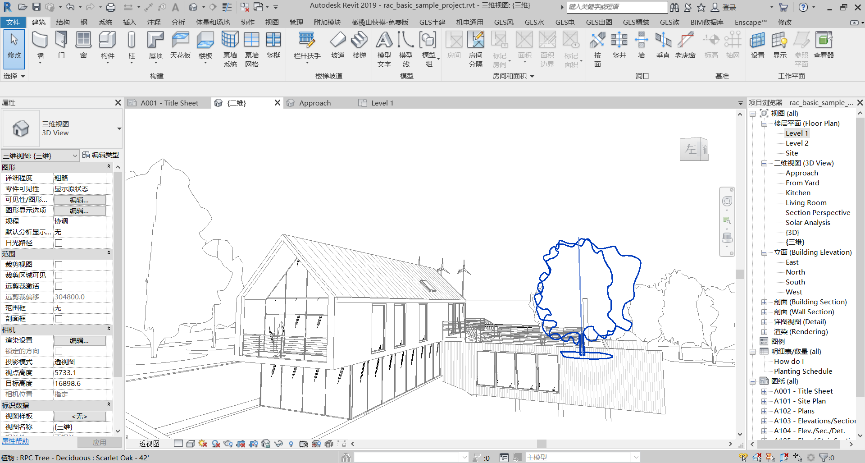Select the Shaft opening tool
Image resolution: width=865 pixels, height=463 pixels.
click(x=620, y=45)
